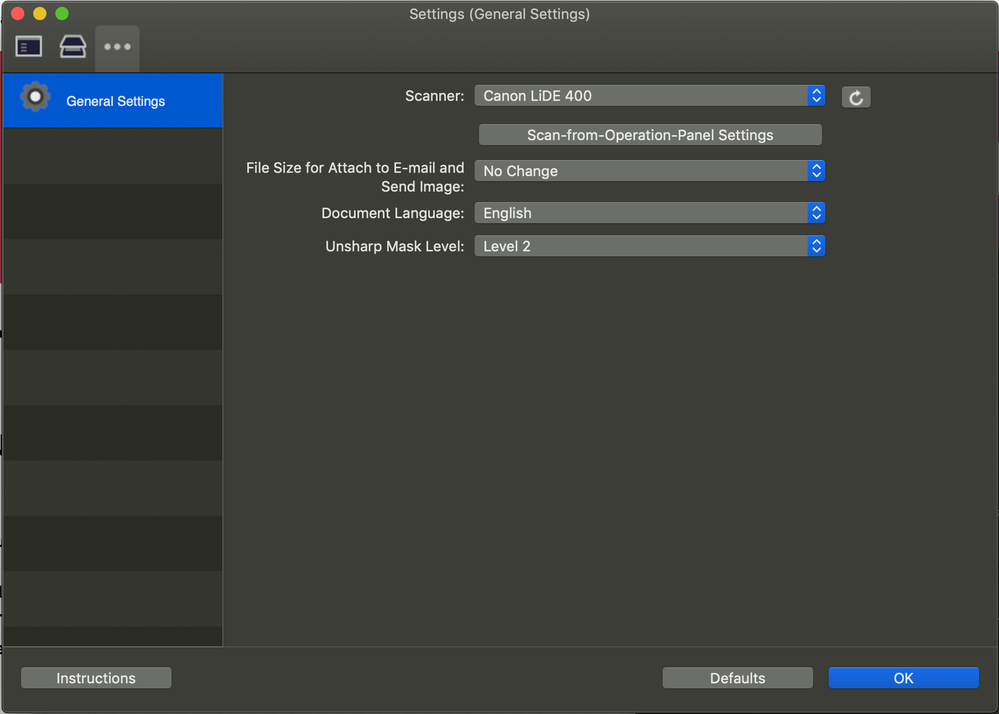
Task: Refresh scanner list with circular arrow icon
Action: pos(855,96)
